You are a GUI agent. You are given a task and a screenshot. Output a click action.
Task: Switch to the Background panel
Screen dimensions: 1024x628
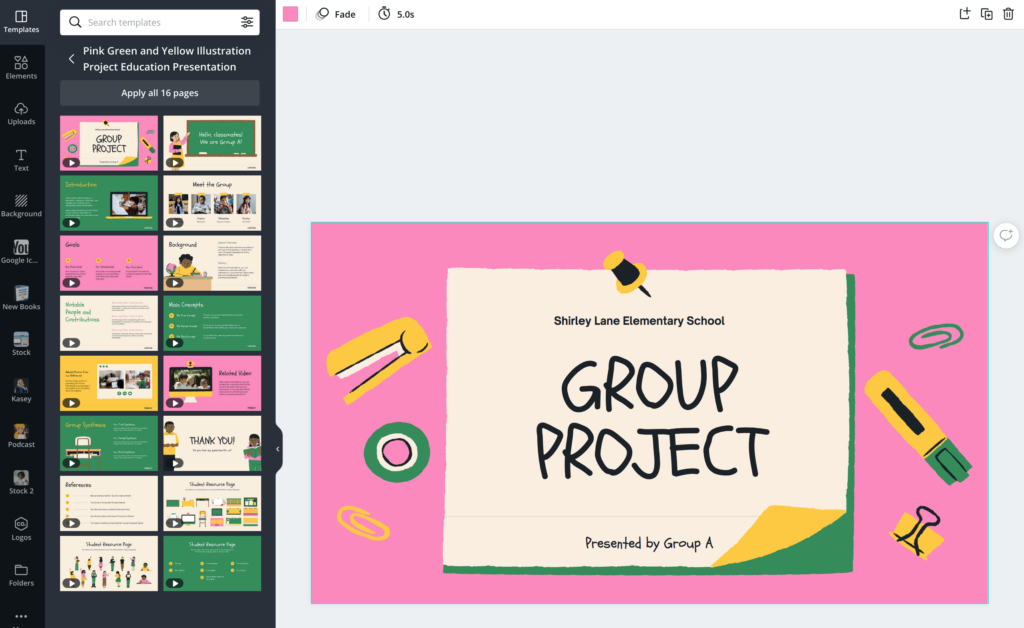pos(21,205)
